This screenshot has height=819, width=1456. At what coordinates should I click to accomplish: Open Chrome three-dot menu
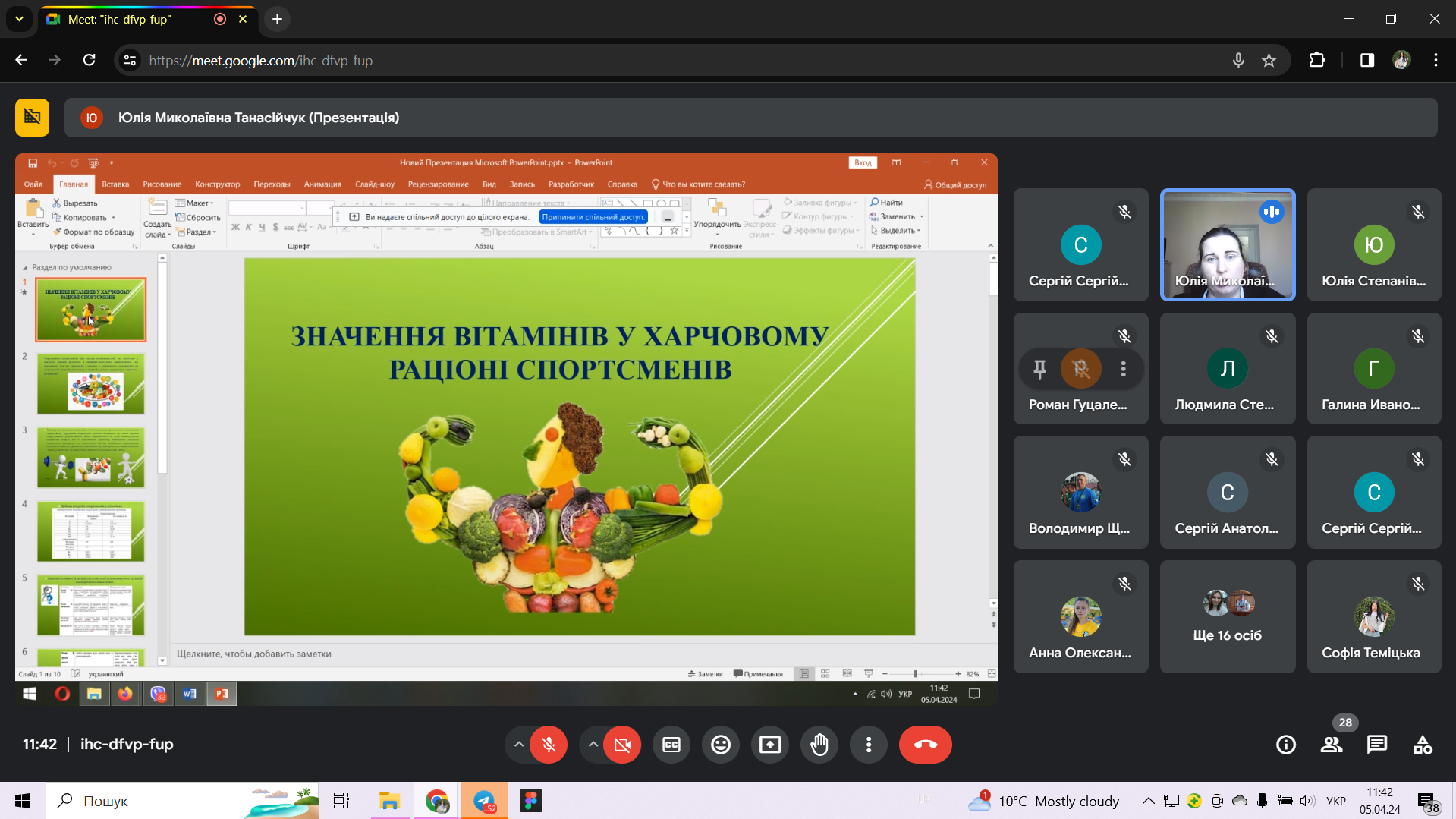point(1436,60)
